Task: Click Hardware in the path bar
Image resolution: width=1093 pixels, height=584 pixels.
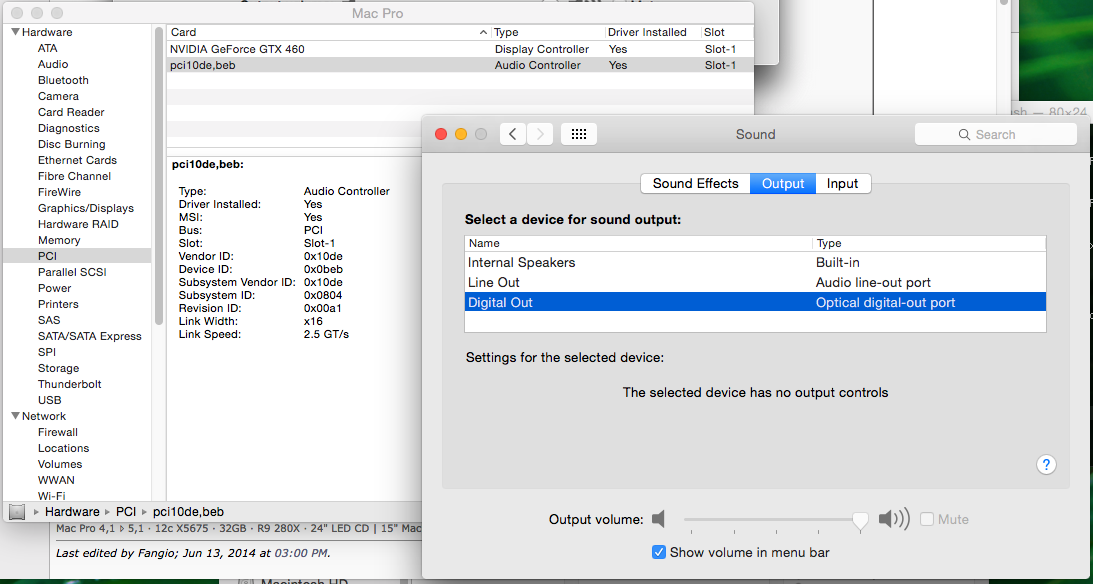Action: (x=72, y=512)
